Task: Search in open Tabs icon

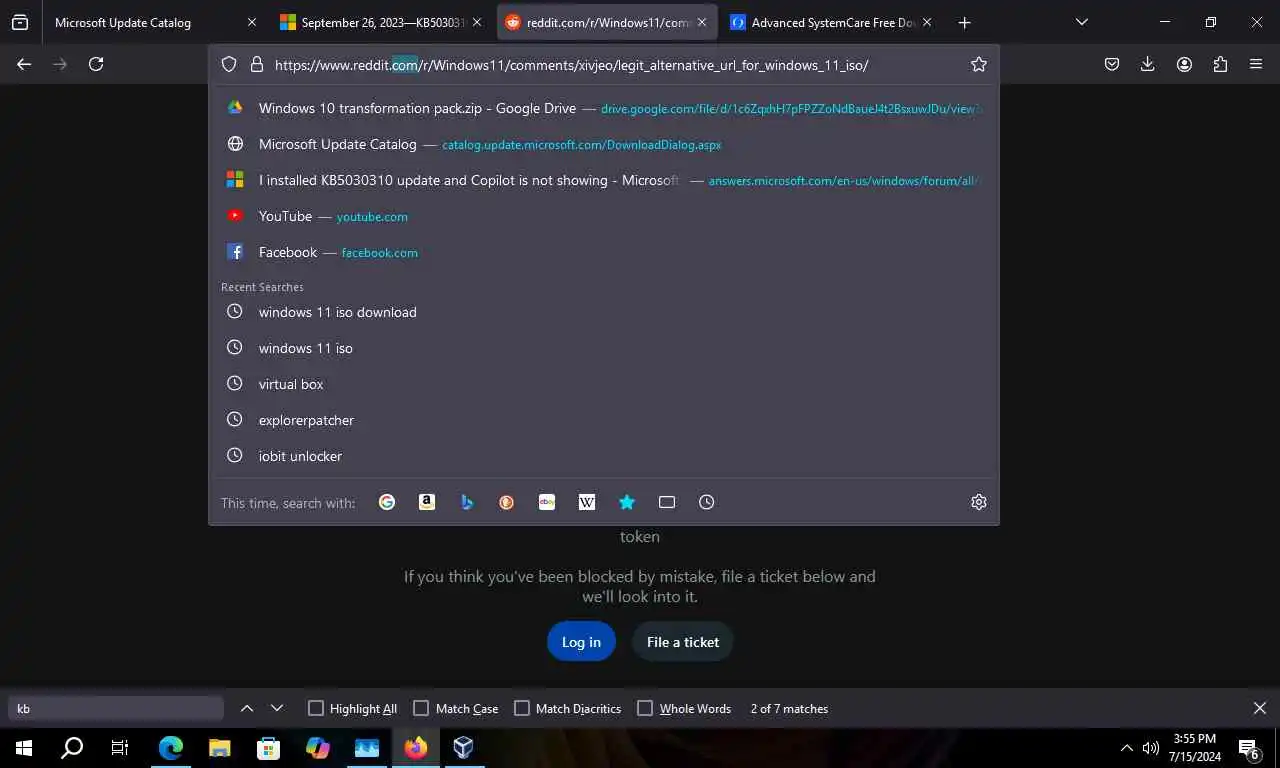Action: pos(667,502)
